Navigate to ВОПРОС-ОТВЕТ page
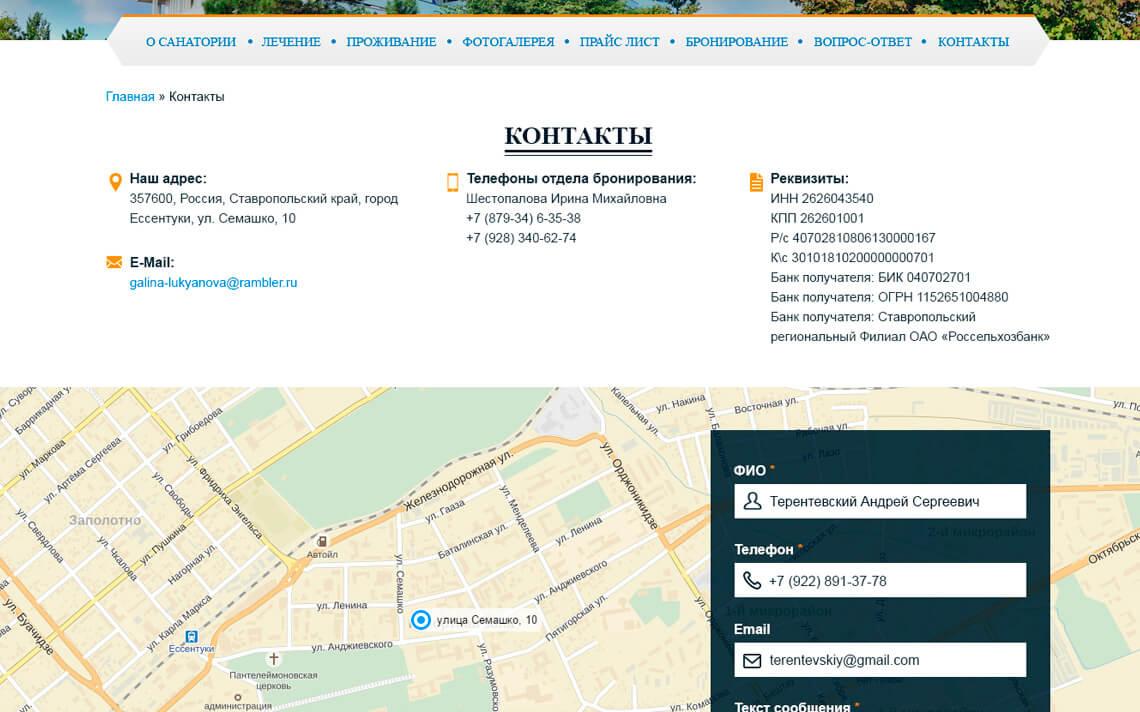Image resolution: width=1140 pixels, height=712 pixels. (x=863, y=42)
